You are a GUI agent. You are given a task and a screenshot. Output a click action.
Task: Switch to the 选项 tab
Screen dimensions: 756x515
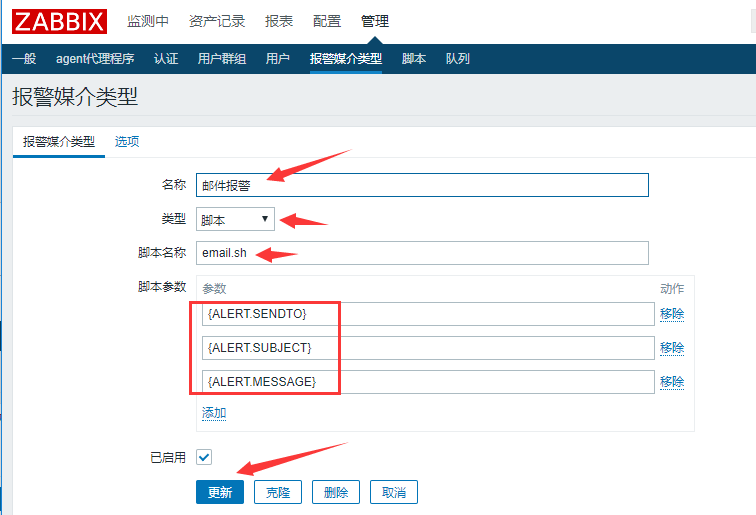[x=127, y=142]
